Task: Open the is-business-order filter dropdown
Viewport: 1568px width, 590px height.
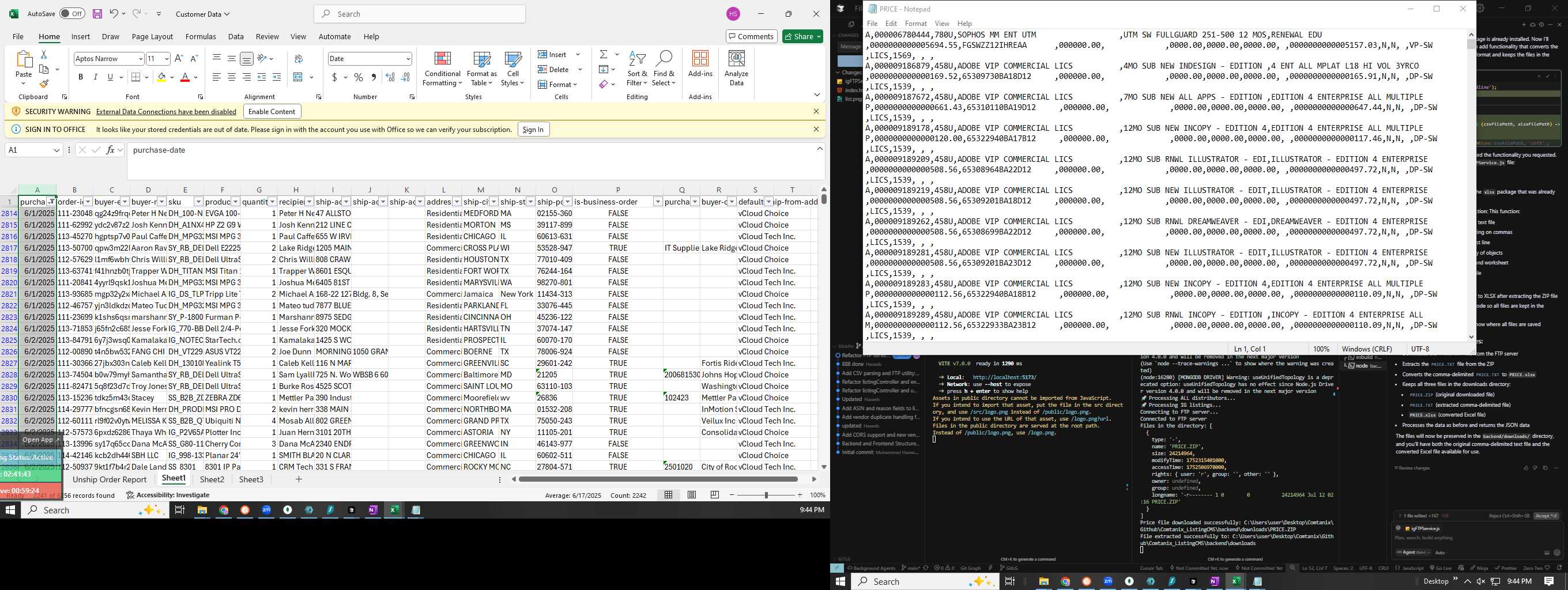Action: coord(657,201)
